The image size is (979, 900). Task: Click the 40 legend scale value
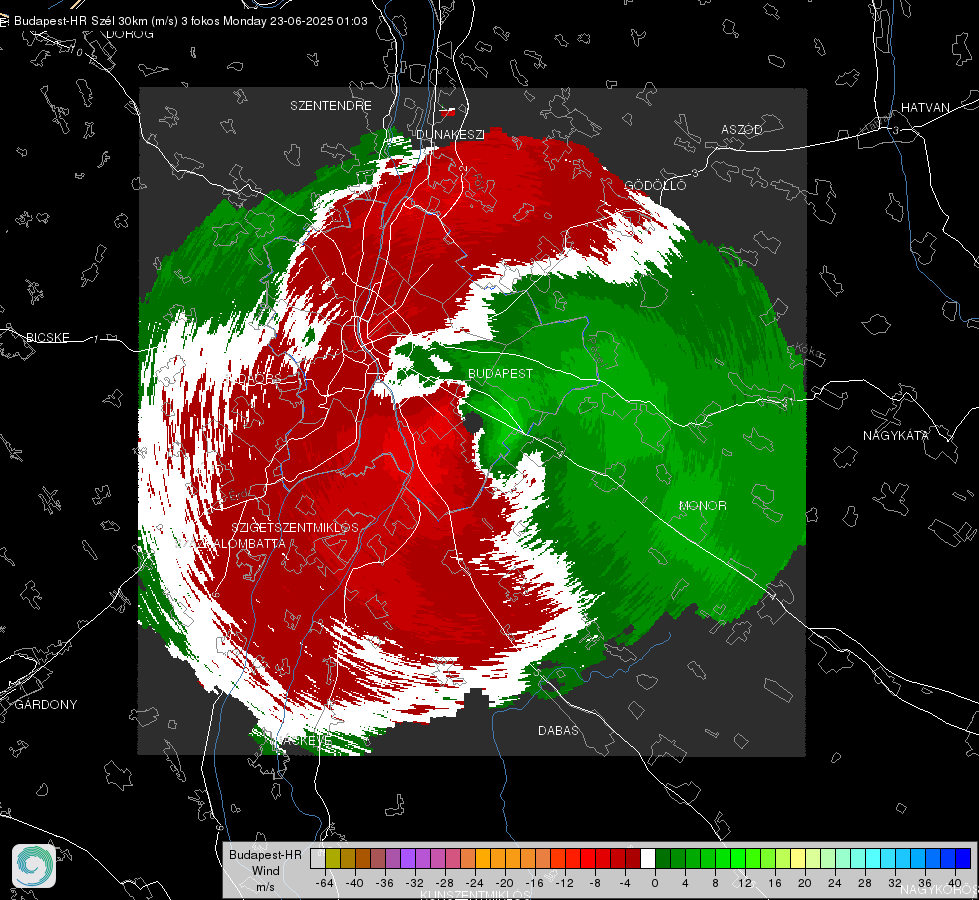point(955,883)
